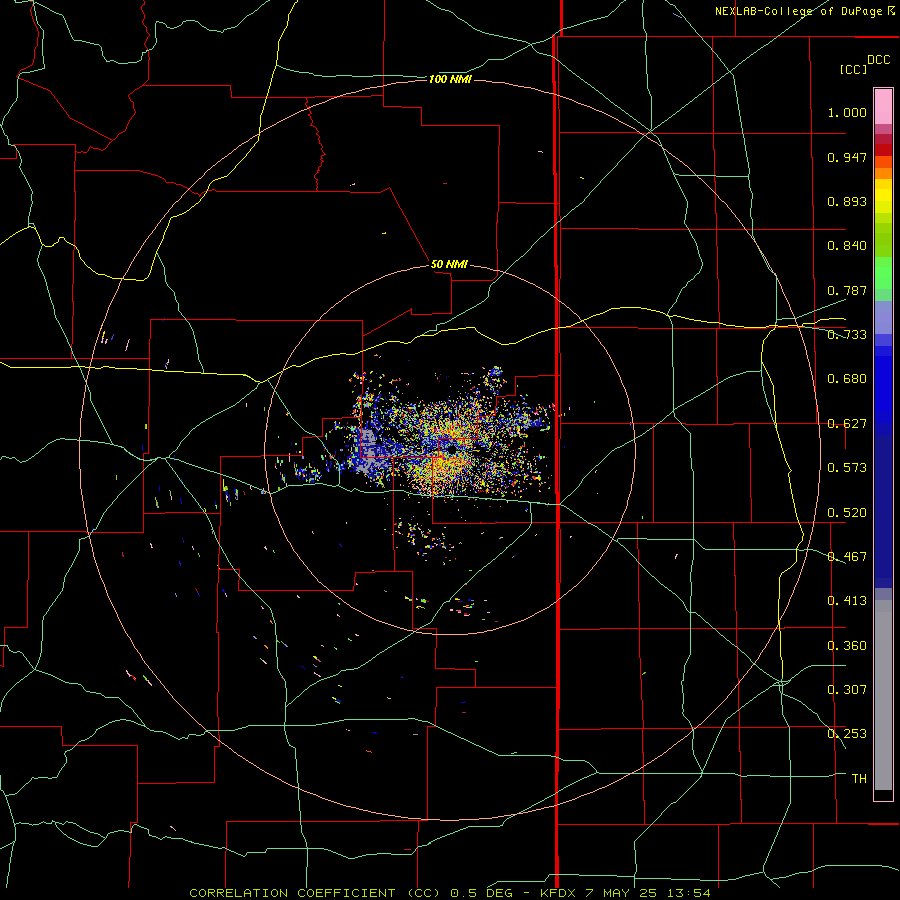
Task: Click the black radar site dot at center
Action: point(452,449)
